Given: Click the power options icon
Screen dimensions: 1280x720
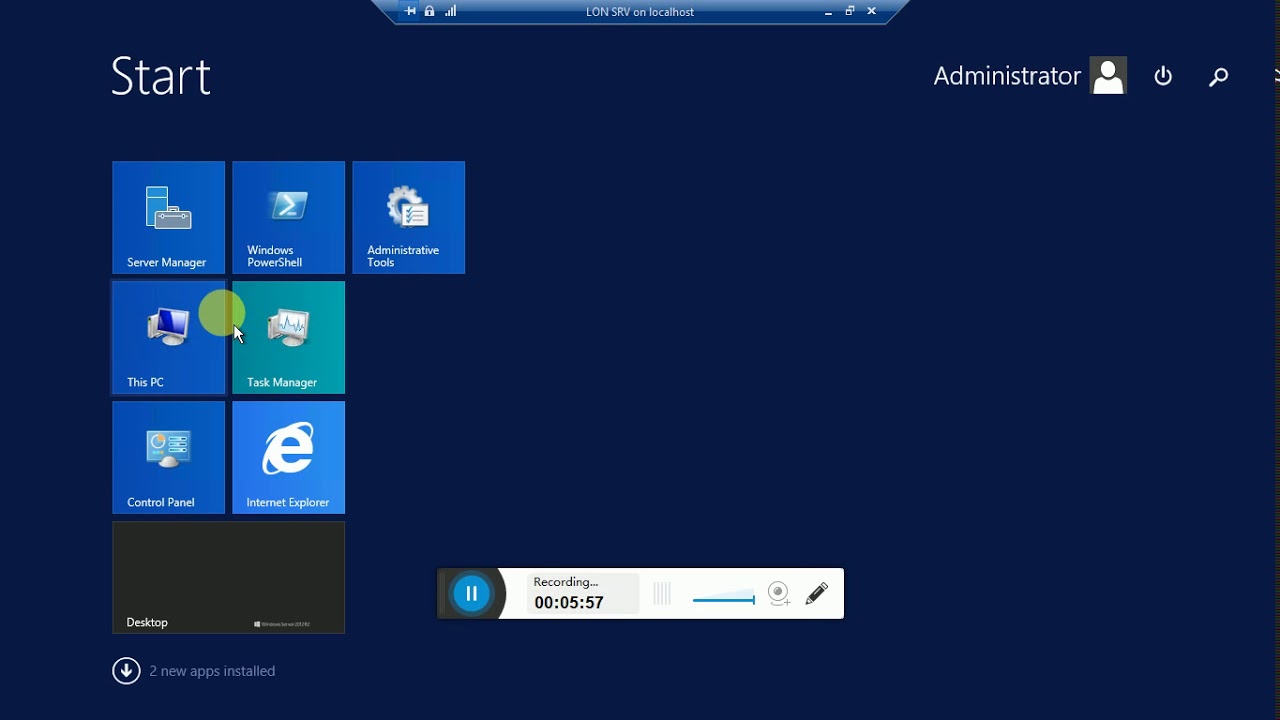Looking at the screenshot, I should click(1163, 76).
